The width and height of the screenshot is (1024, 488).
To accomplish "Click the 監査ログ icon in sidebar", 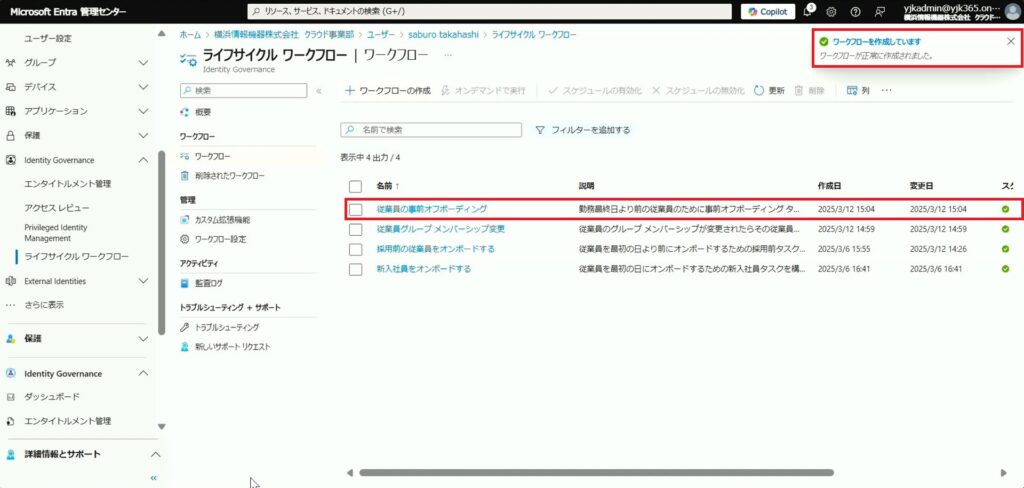I will pyautogui.click(x=184, y=284).
